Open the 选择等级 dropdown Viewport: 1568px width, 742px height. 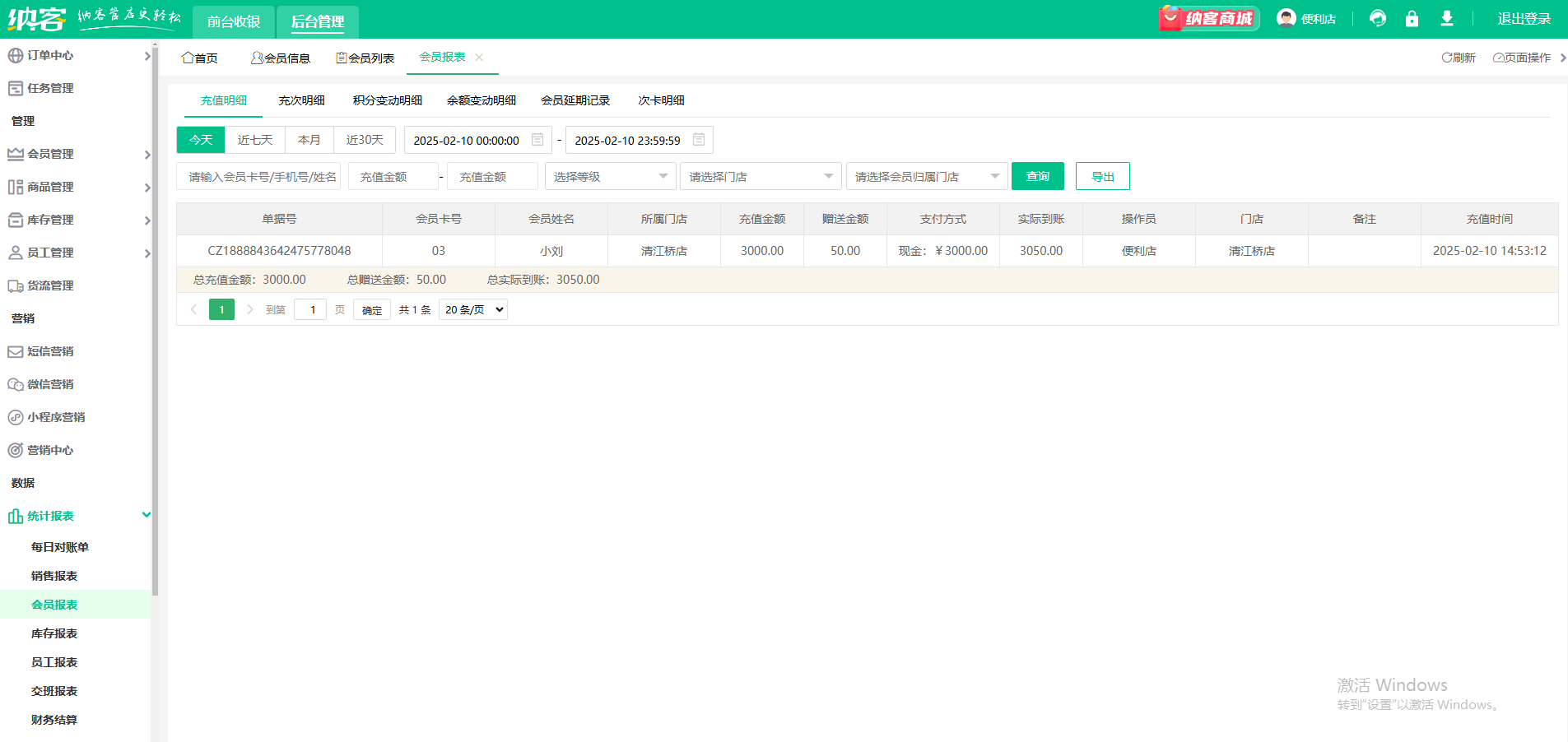pyautogui.click(x=610, y=176)
